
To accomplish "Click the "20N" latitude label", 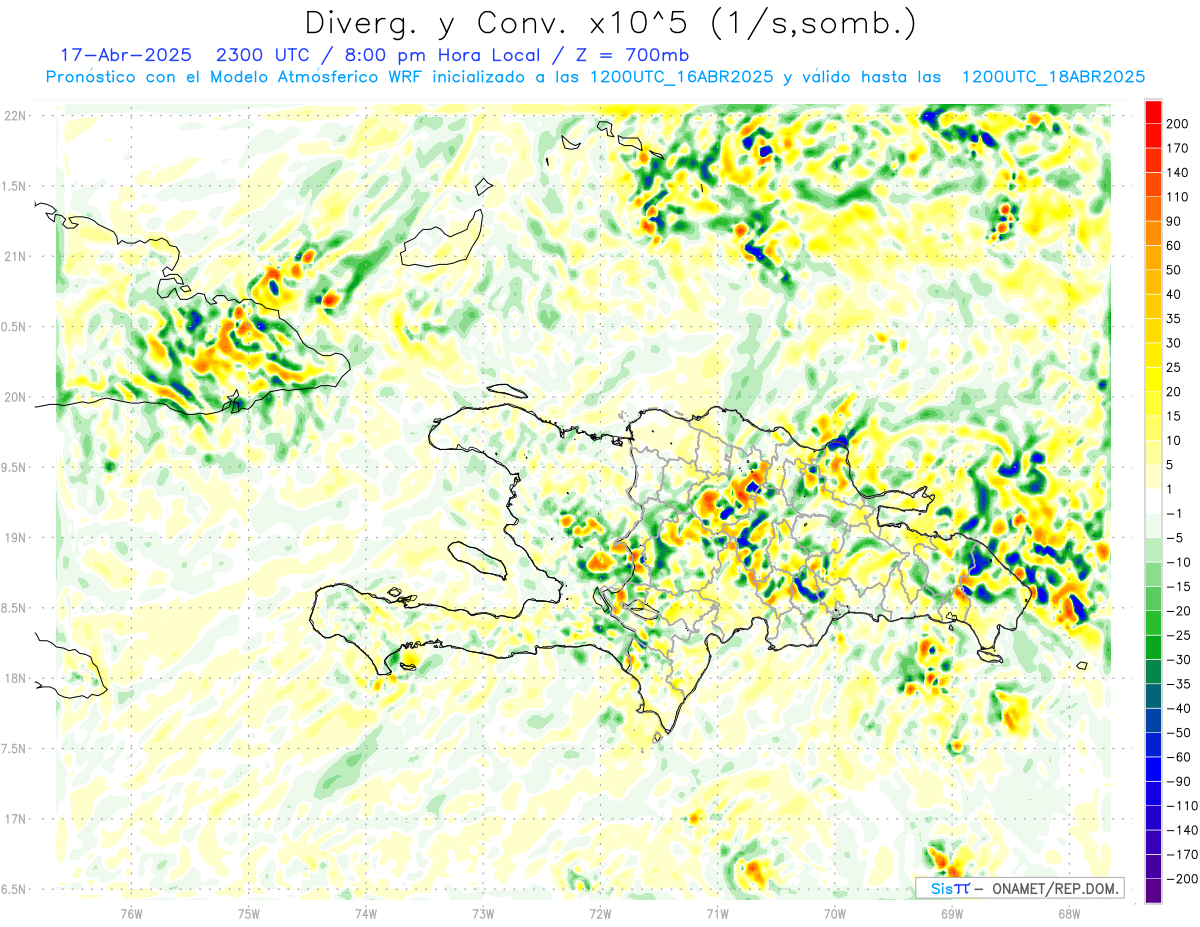I will (17, 397).
